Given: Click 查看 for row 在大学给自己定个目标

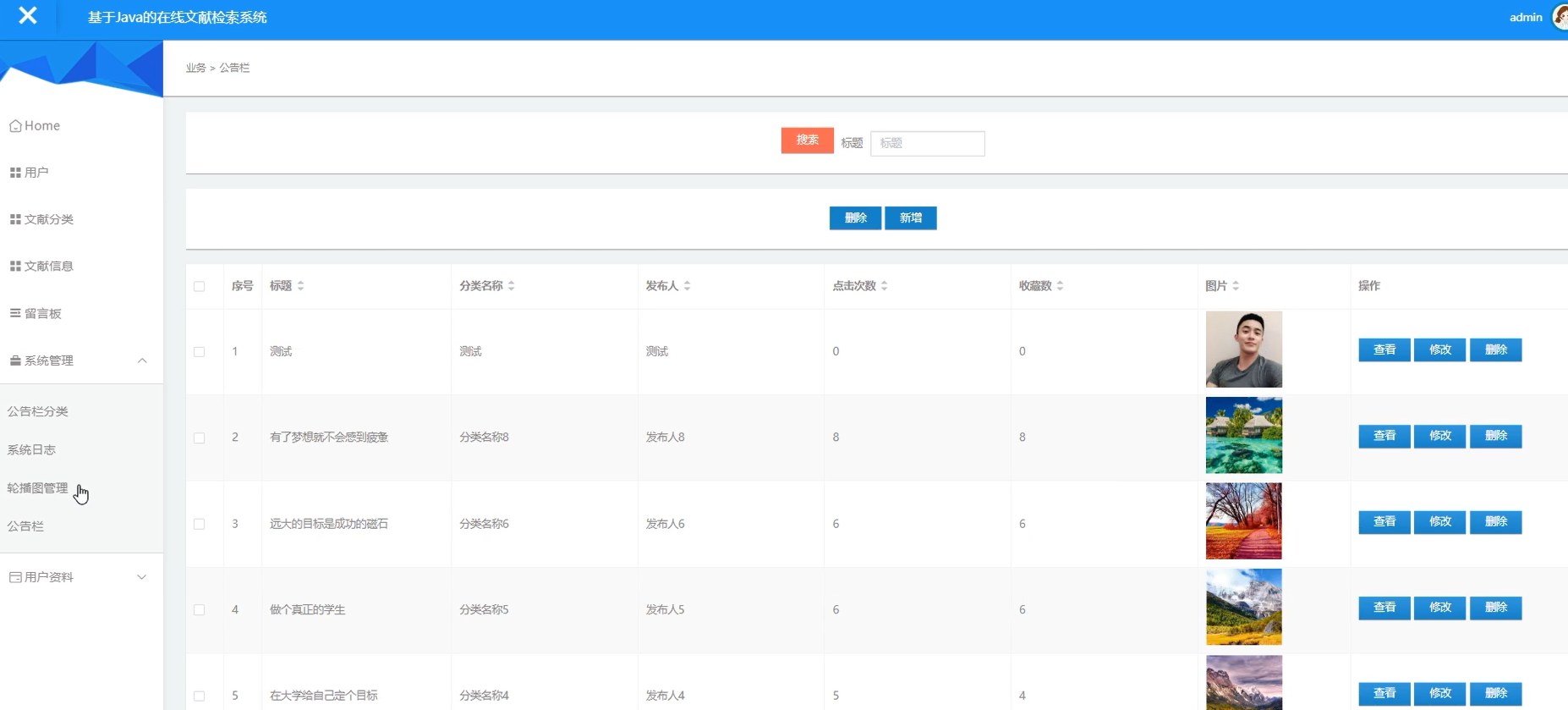Looking at the screenshot, I should (x=1384, y=694).
